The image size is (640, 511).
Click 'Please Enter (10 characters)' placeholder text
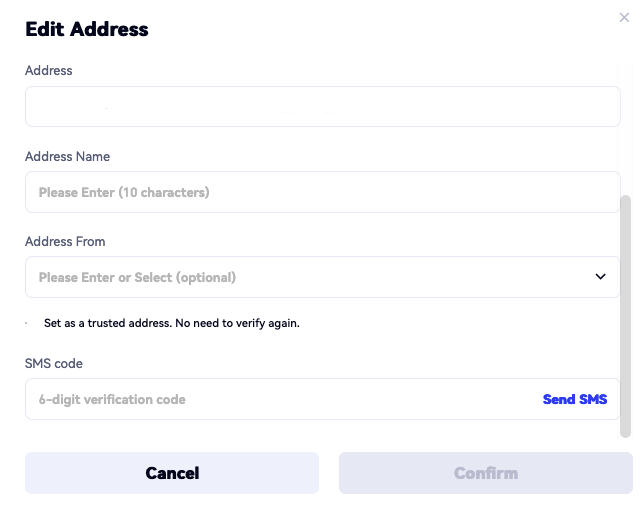[124, 192]
